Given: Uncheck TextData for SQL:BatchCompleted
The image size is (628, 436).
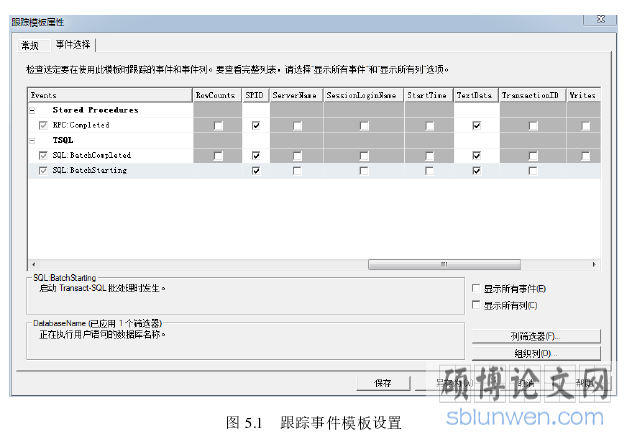Looking at the screenshot, I should 476,156.
